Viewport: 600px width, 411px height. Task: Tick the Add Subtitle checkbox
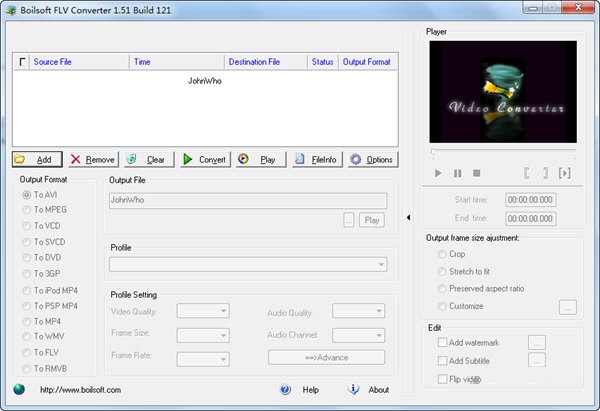pyautogui.click(x=442, y=361)
